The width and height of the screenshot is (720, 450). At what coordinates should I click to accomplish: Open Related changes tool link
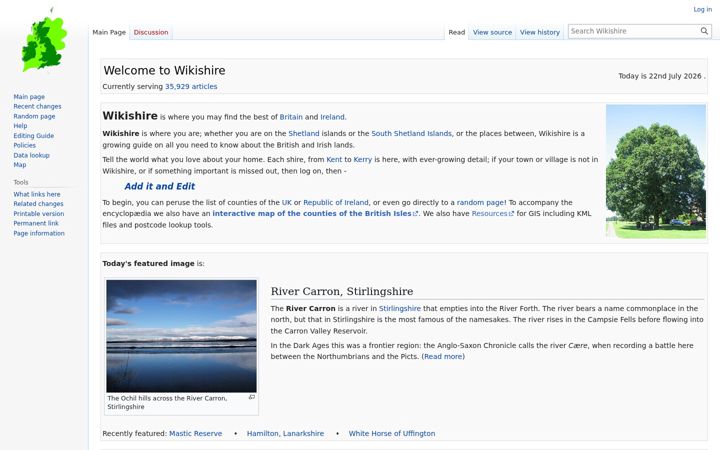tap(38, 203)
